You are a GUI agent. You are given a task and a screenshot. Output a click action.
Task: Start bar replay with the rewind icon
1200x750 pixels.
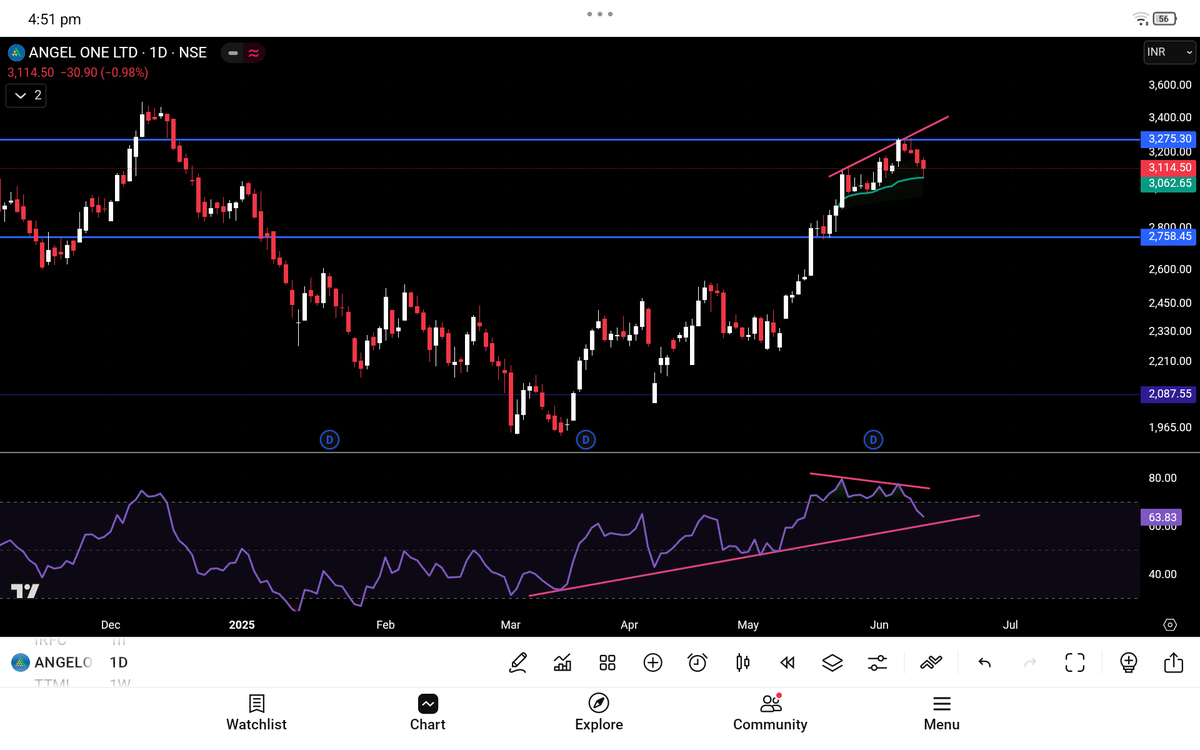coord(787,662)
